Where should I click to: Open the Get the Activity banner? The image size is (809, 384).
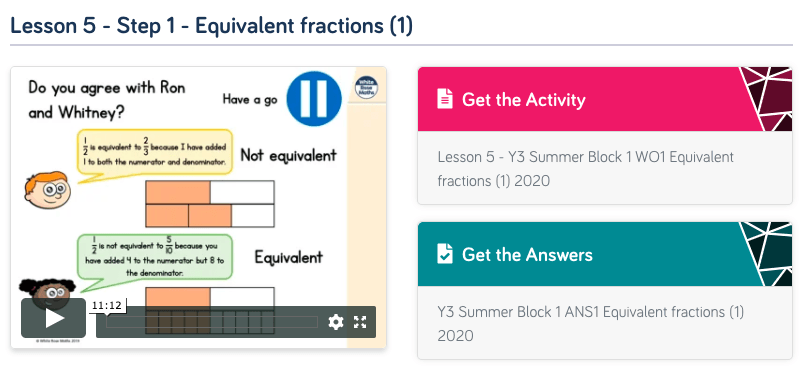point(605,99)
